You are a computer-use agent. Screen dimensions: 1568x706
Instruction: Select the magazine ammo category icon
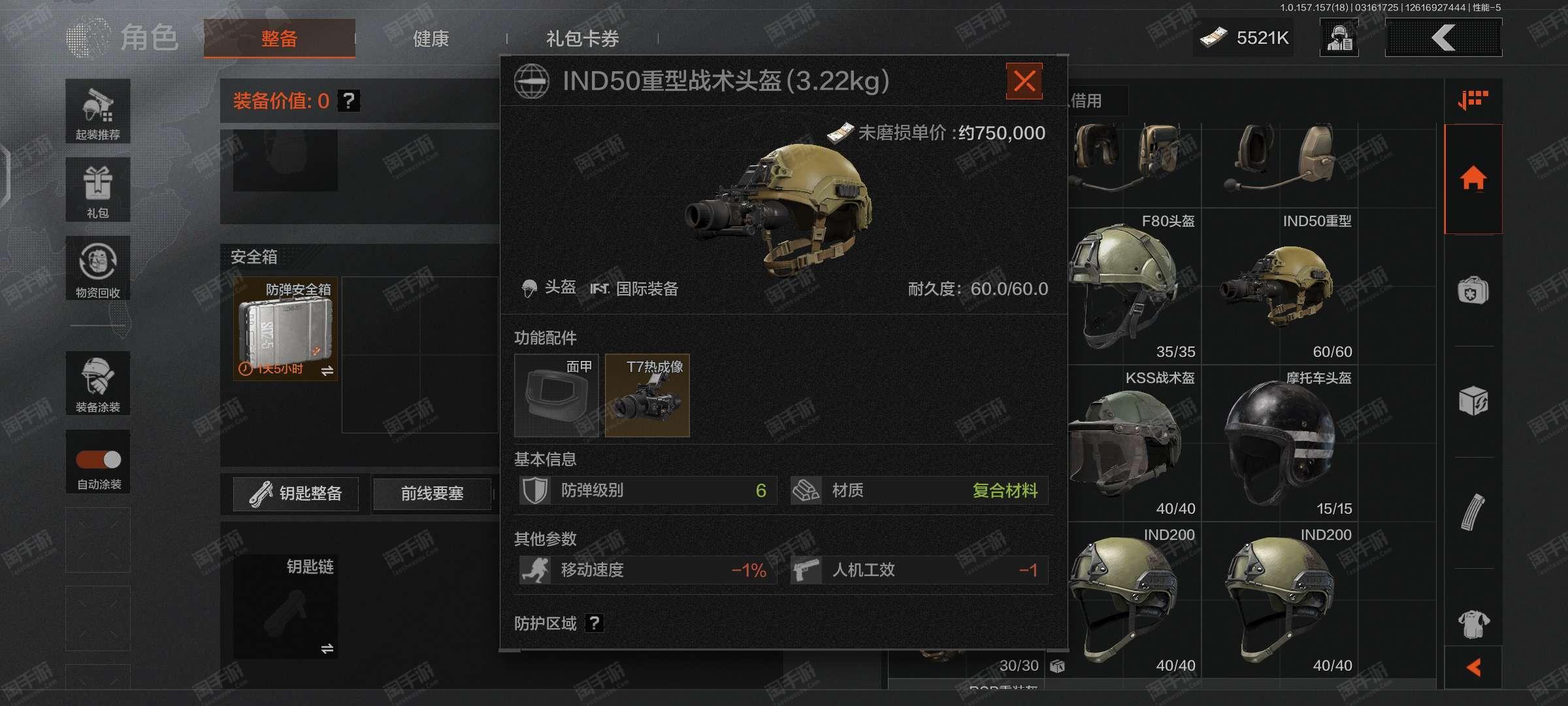click(x=1473, y=512)
